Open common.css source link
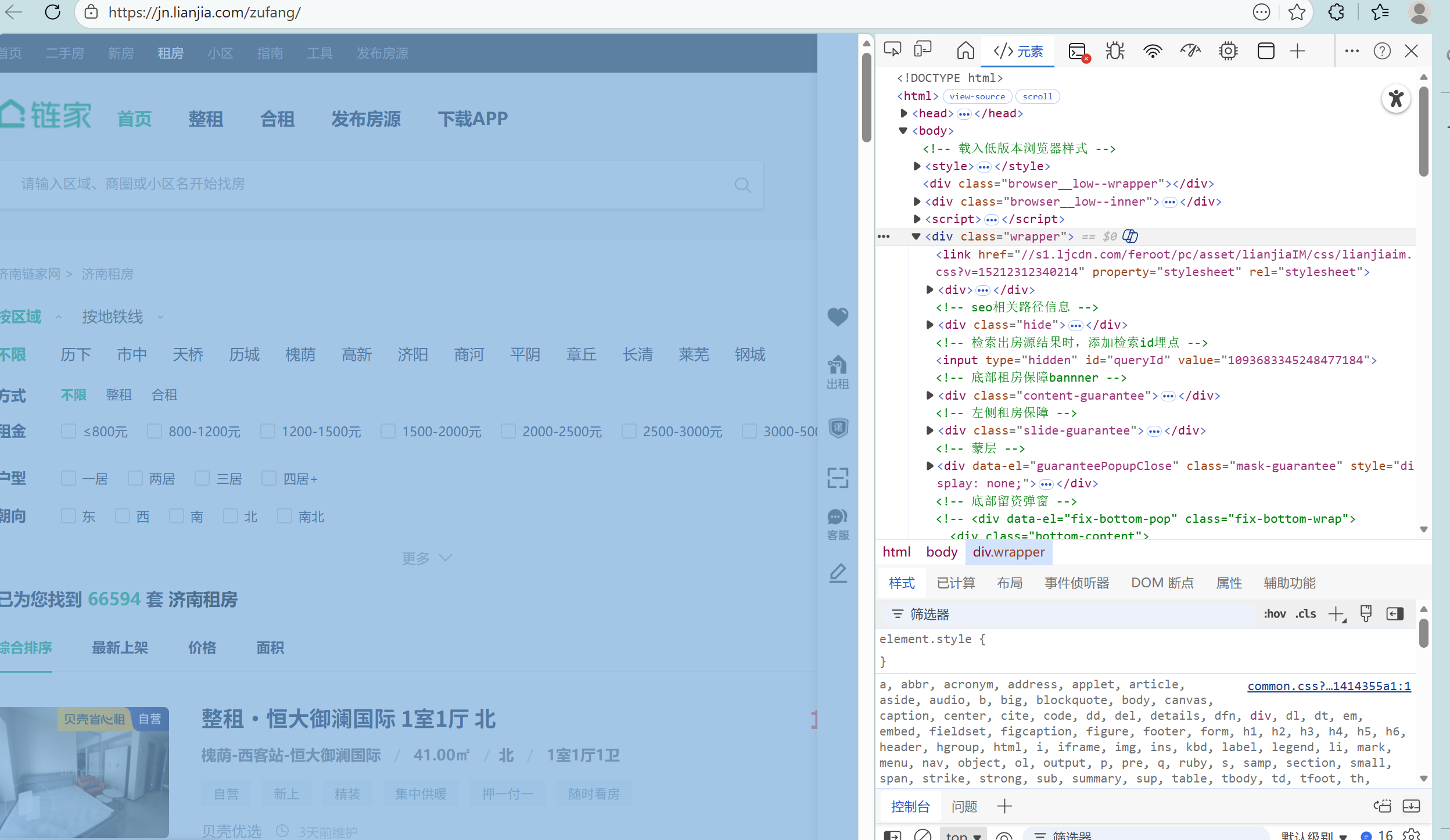Image resolution: width=1450 pixels, height=840 pixels. pos(1329,686)
